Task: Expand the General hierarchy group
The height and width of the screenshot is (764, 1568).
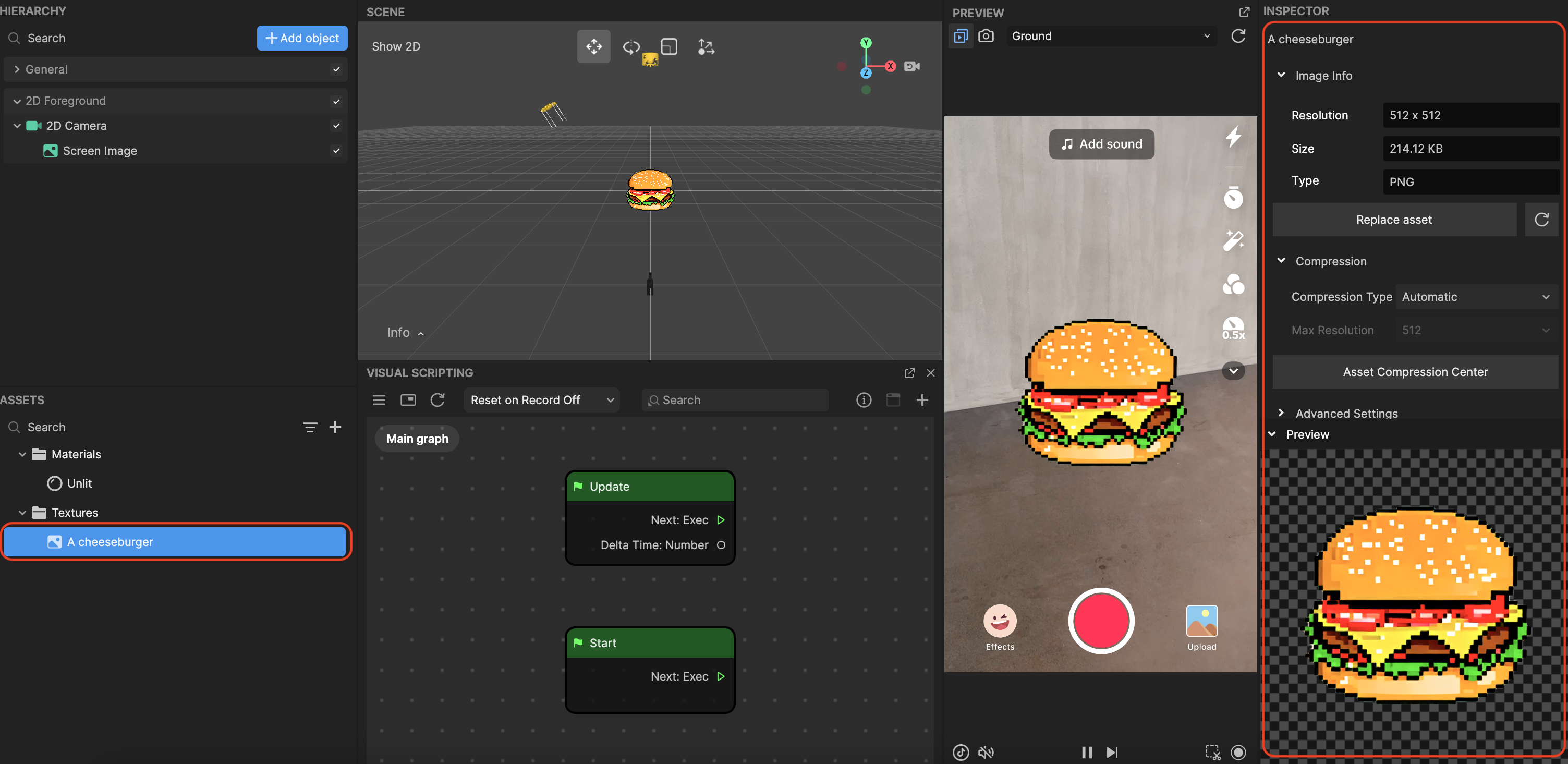Action: click(17, 69)
